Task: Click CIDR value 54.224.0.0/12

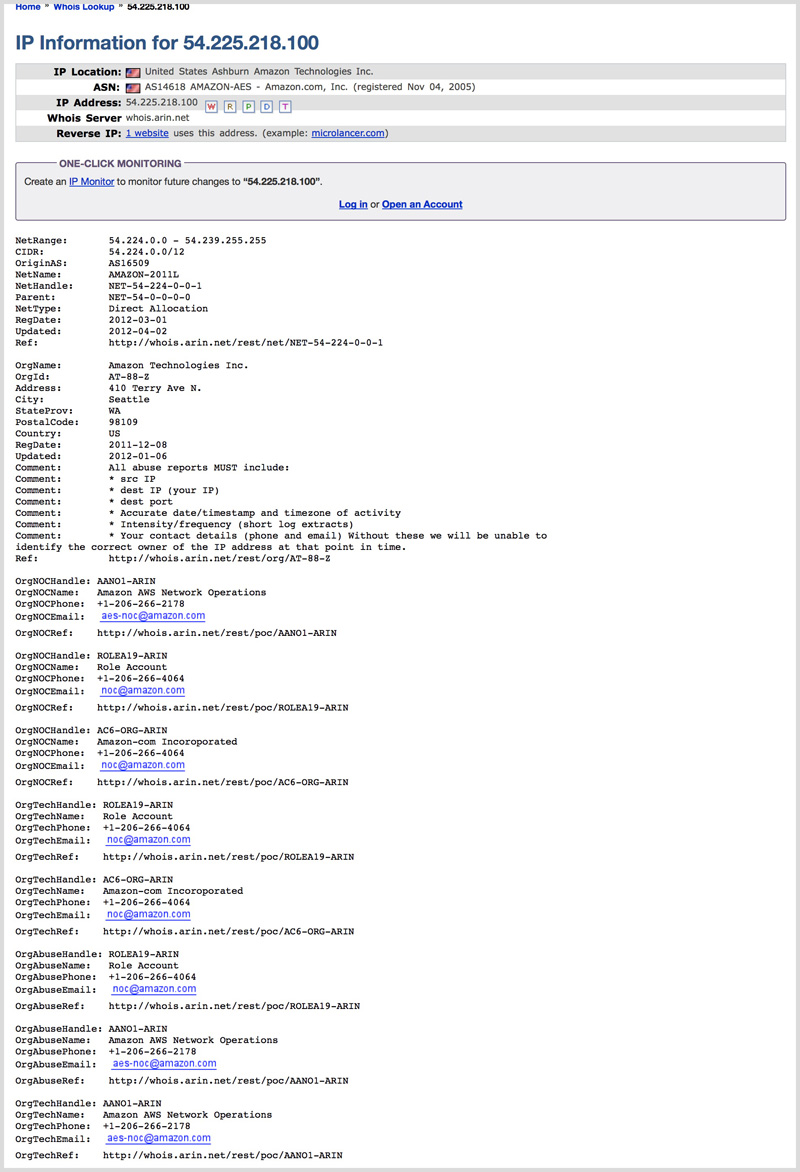Action: click(147, 252)
